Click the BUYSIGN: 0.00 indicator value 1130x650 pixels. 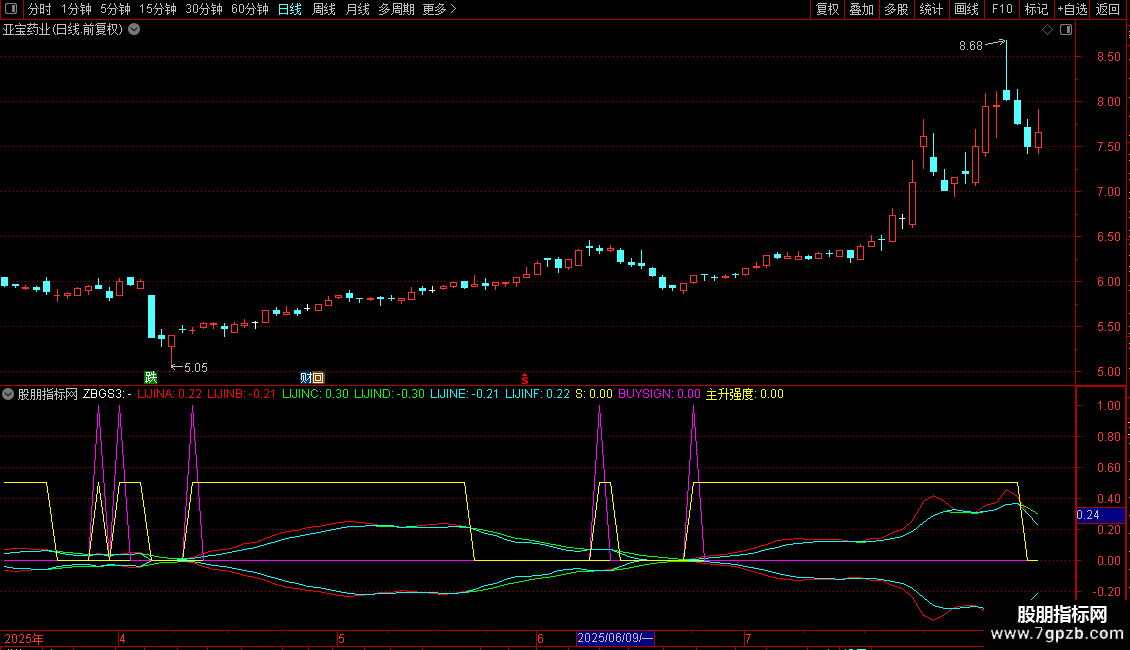click(x=659, y=394)
